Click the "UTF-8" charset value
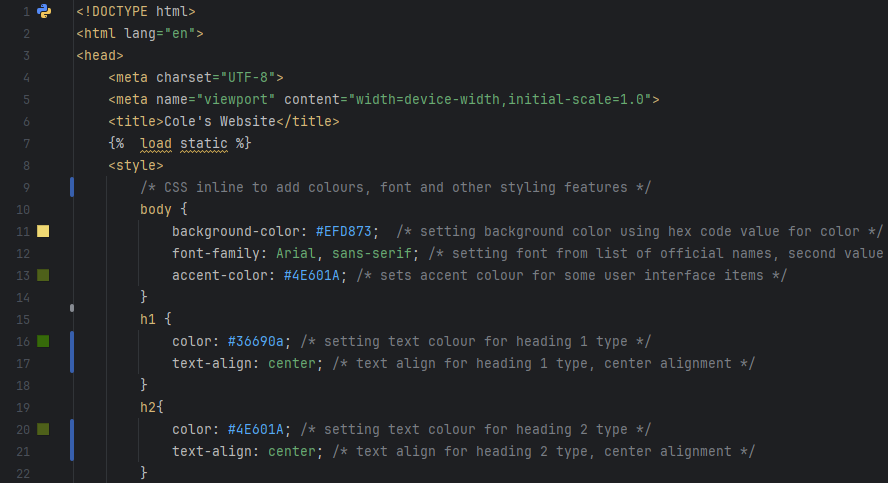 coord(252,77)
